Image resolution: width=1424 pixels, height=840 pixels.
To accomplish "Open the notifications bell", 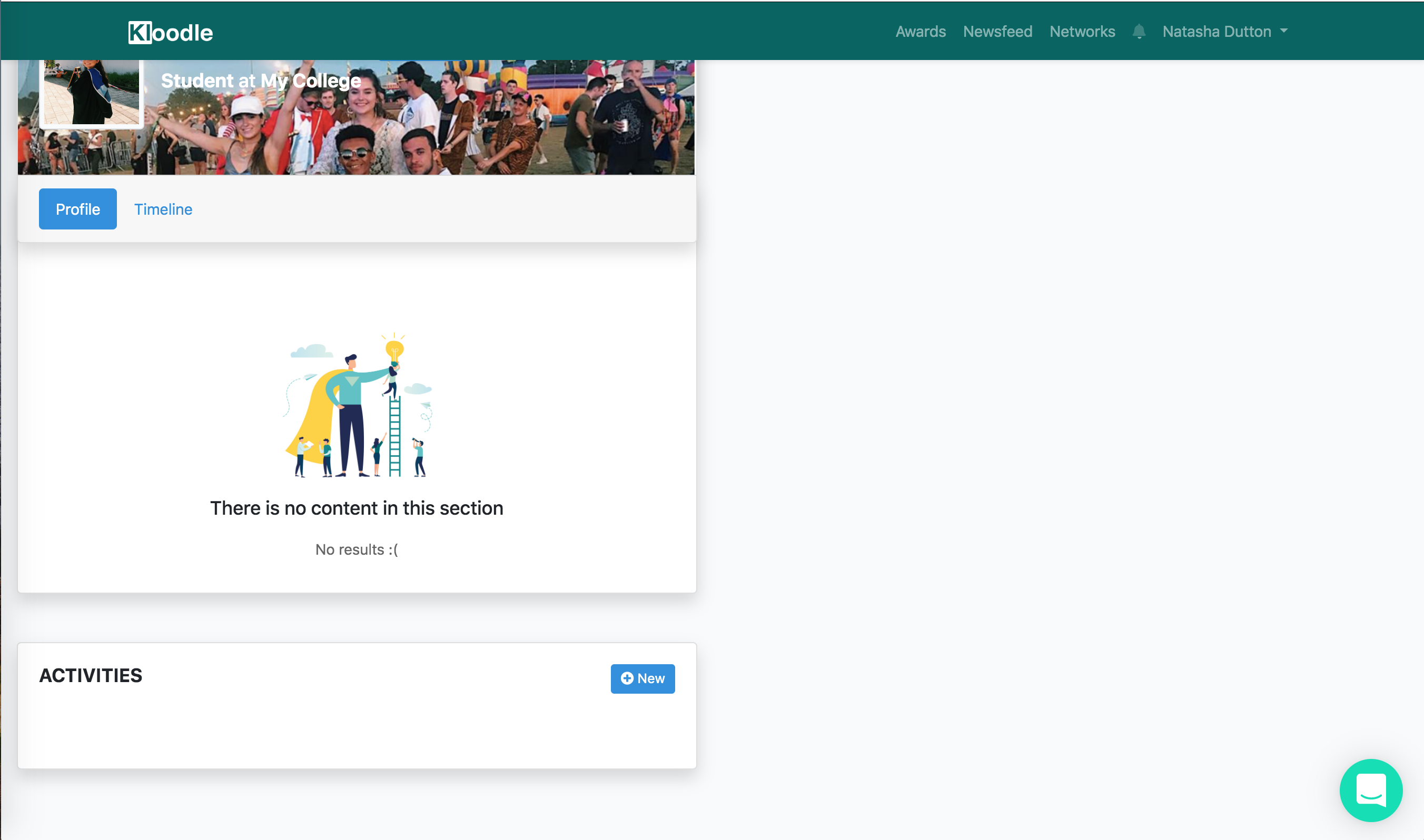I will coord(1139,31).
